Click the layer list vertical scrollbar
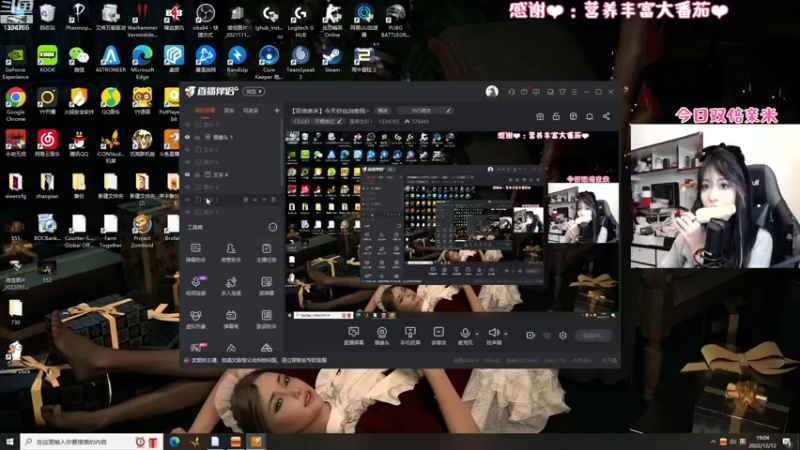Viewport: 800px width, 450px height. point(282,153)
